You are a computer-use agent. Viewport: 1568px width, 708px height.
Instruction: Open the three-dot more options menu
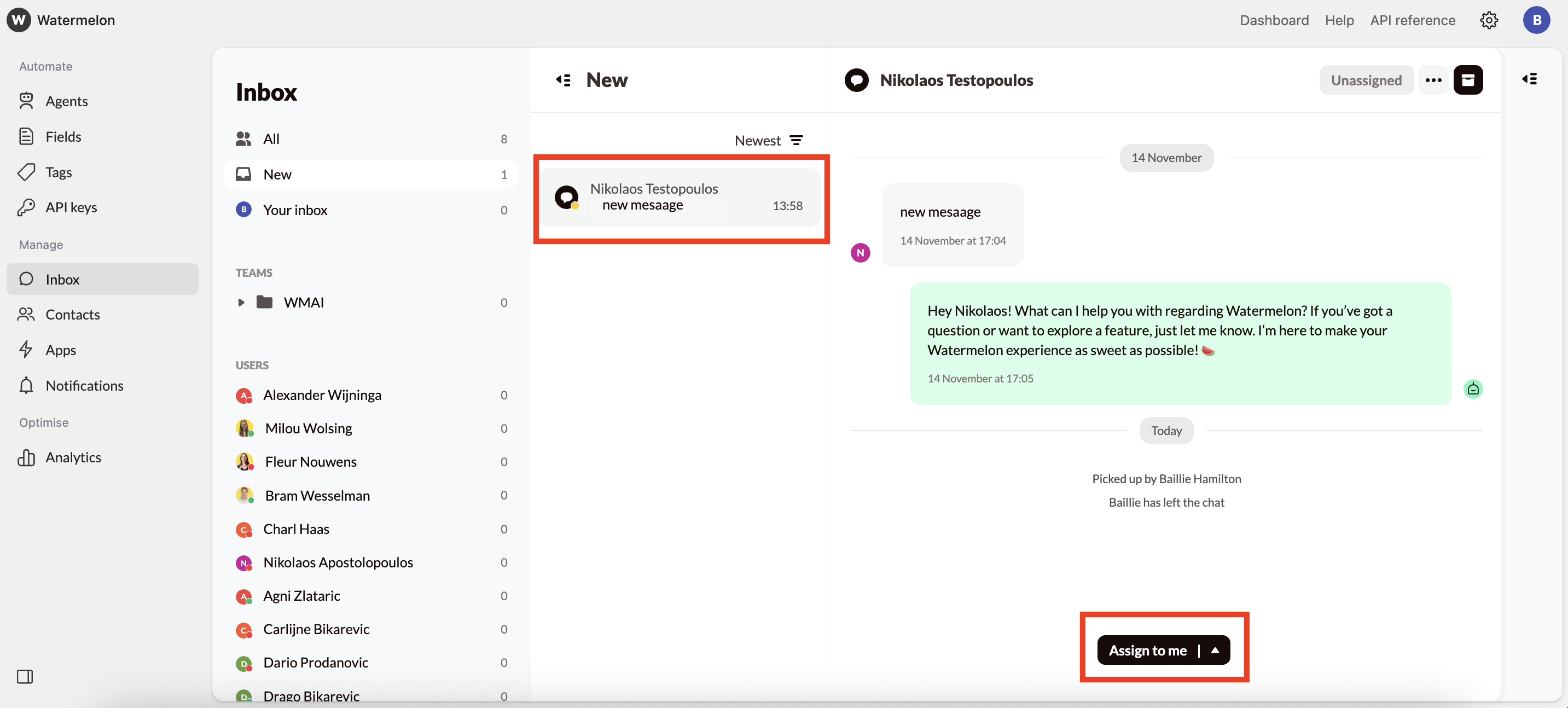click(x=1433, y=80)
